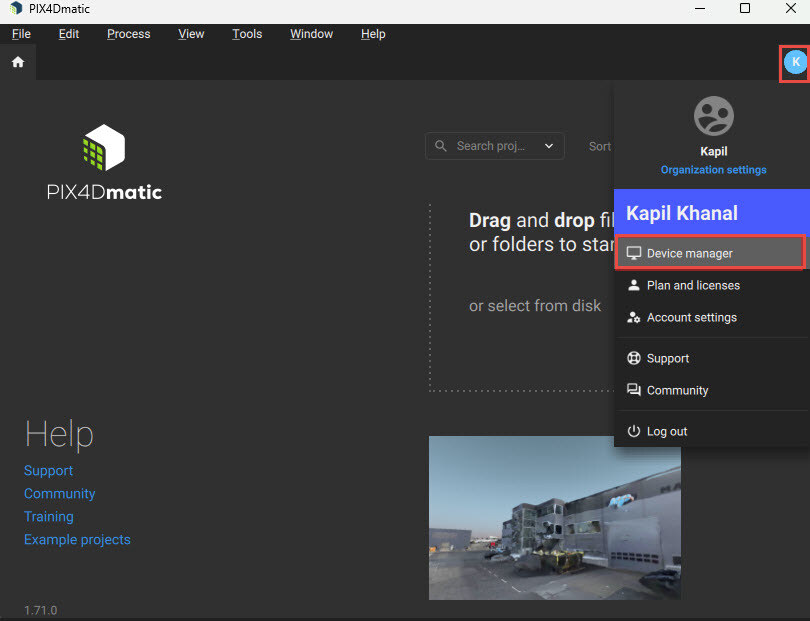Open the Tools menu

[247, 34]
